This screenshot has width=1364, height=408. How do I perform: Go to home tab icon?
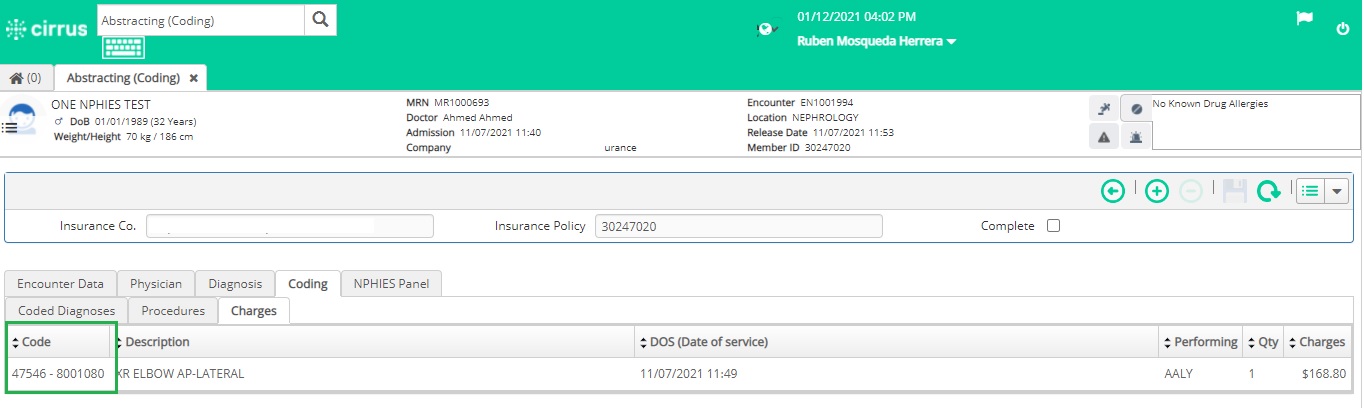pos(26,77)
